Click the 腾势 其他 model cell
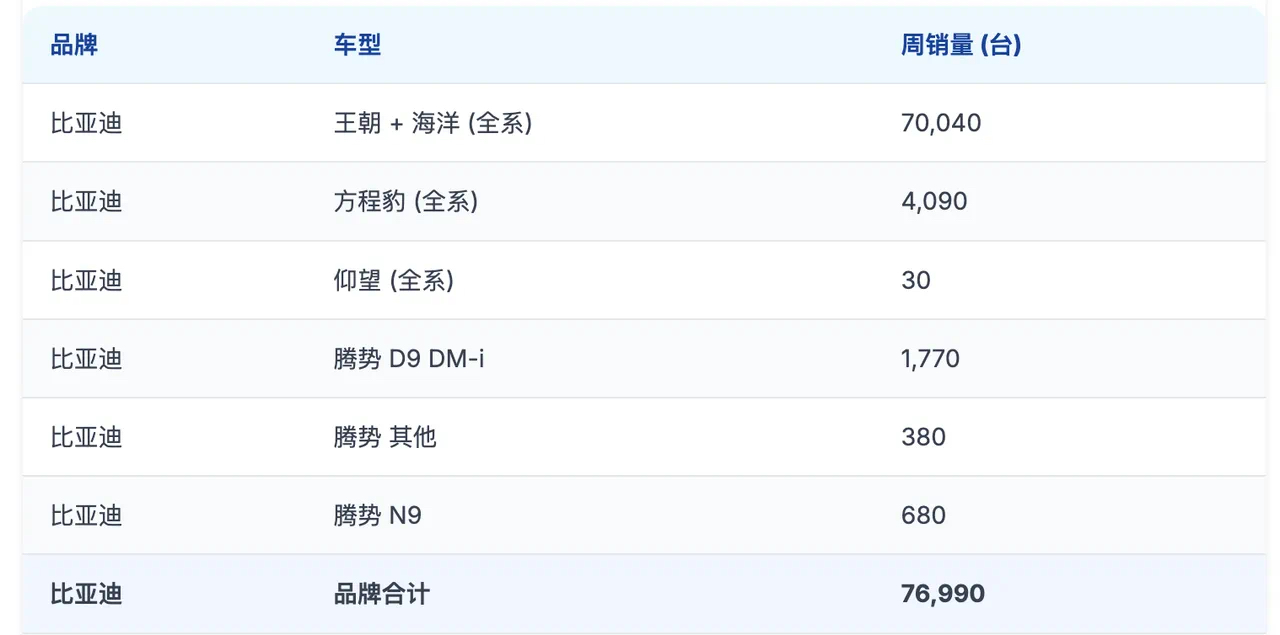 click(385, 437)
